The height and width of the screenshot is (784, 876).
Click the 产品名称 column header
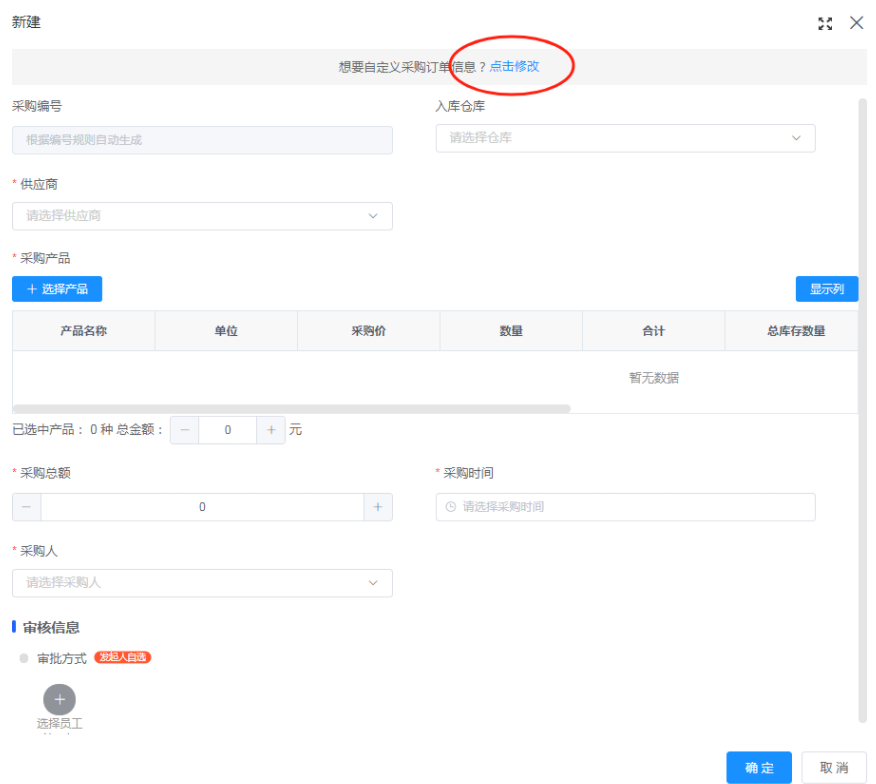[x=84, y=331]
